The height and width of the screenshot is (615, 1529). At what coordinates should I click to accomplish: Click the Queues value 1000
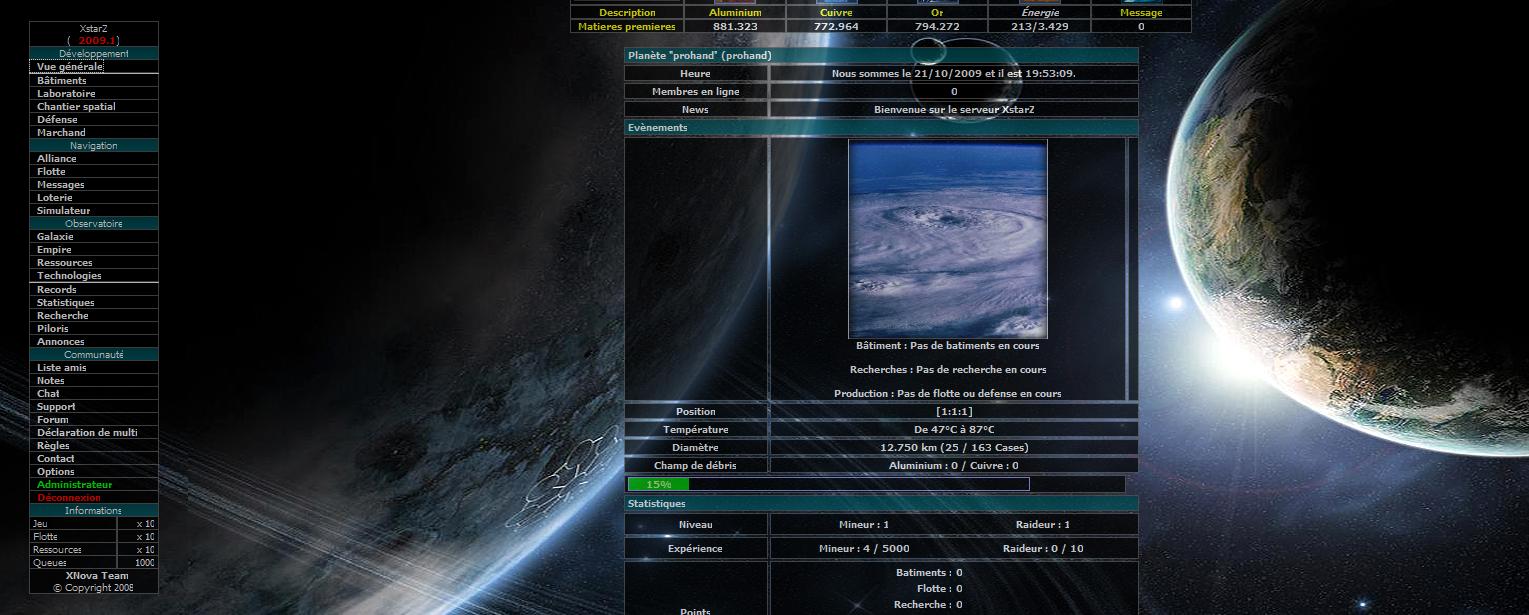click(x=145, y=563)
